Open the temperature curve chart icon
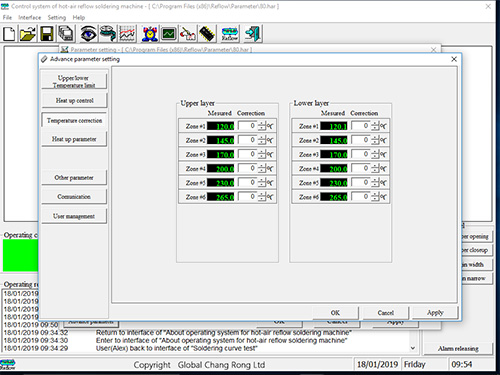500x375 pixels. 128,34
